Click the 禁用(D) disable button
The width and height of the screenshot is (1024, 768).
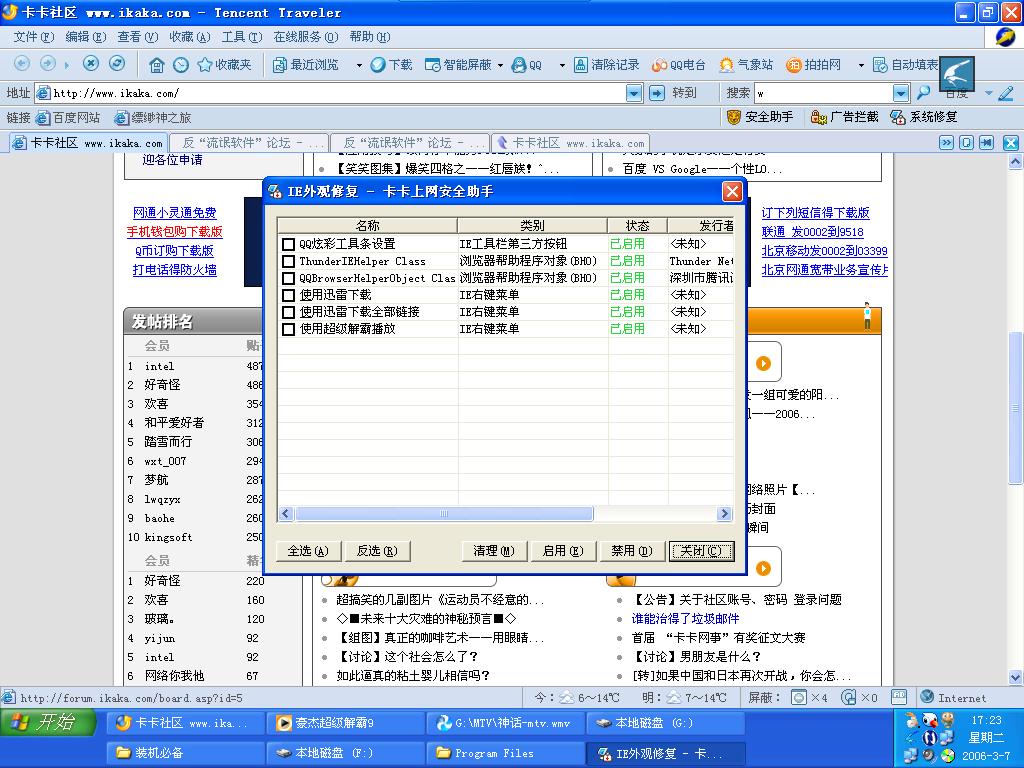[632, 551]
